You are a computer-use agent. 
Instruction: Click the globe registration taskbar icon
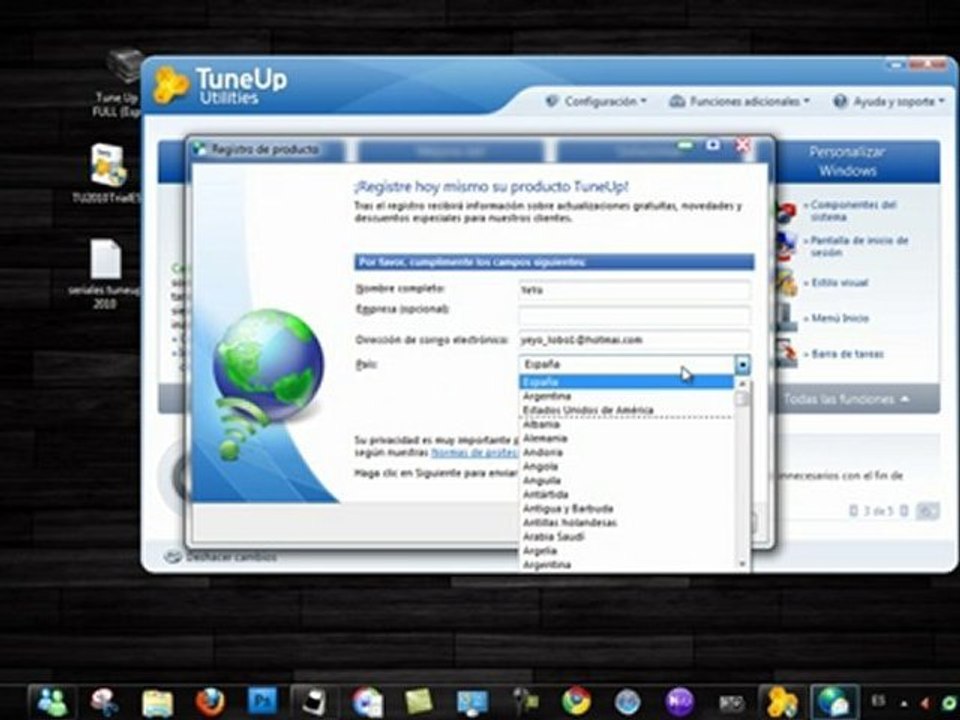coord(834,702)
